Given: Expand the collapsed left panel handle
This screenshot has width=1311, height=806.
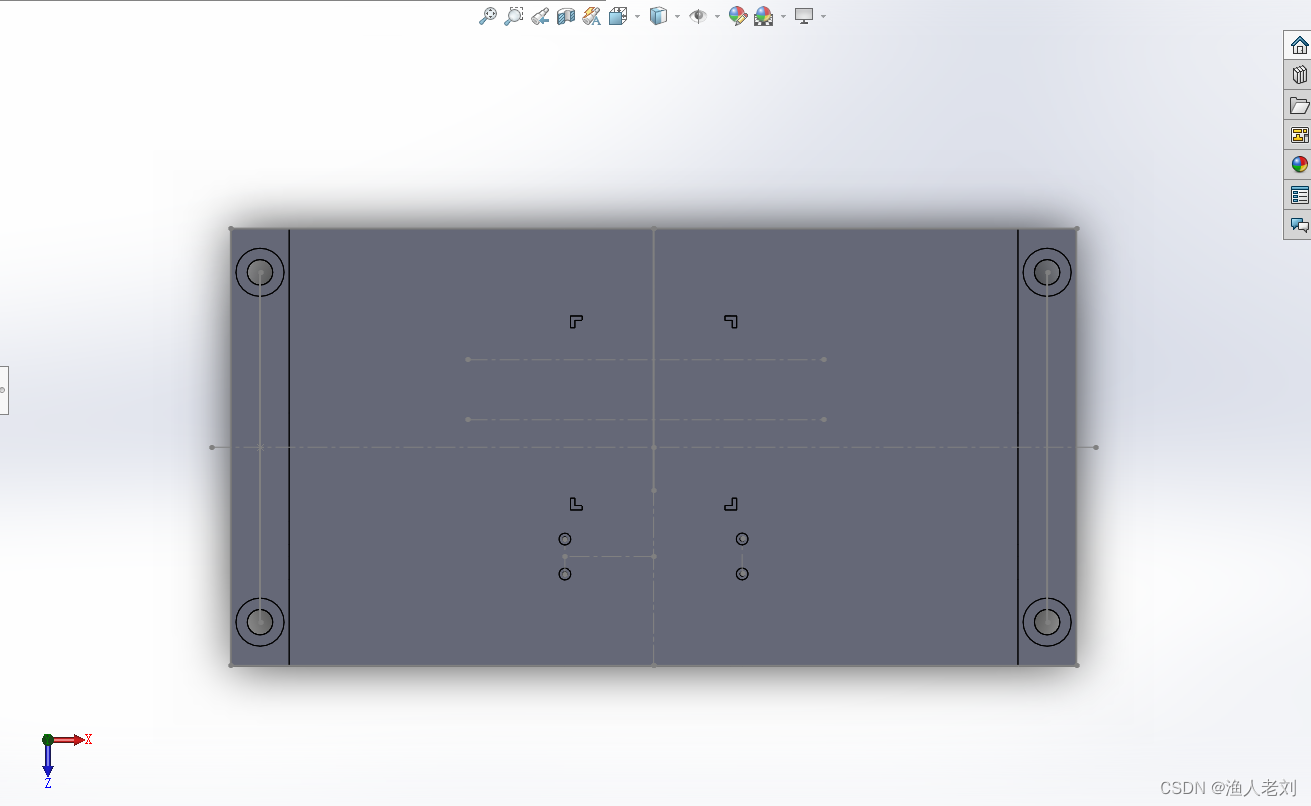Looking at the screenshot, I should [x=3, y=390].
